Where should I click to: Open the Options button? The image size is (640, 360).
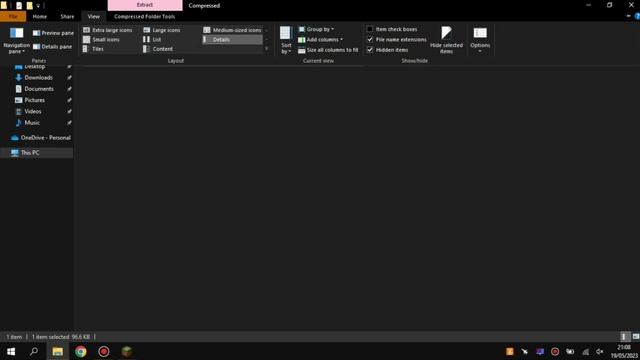point(480,40)
